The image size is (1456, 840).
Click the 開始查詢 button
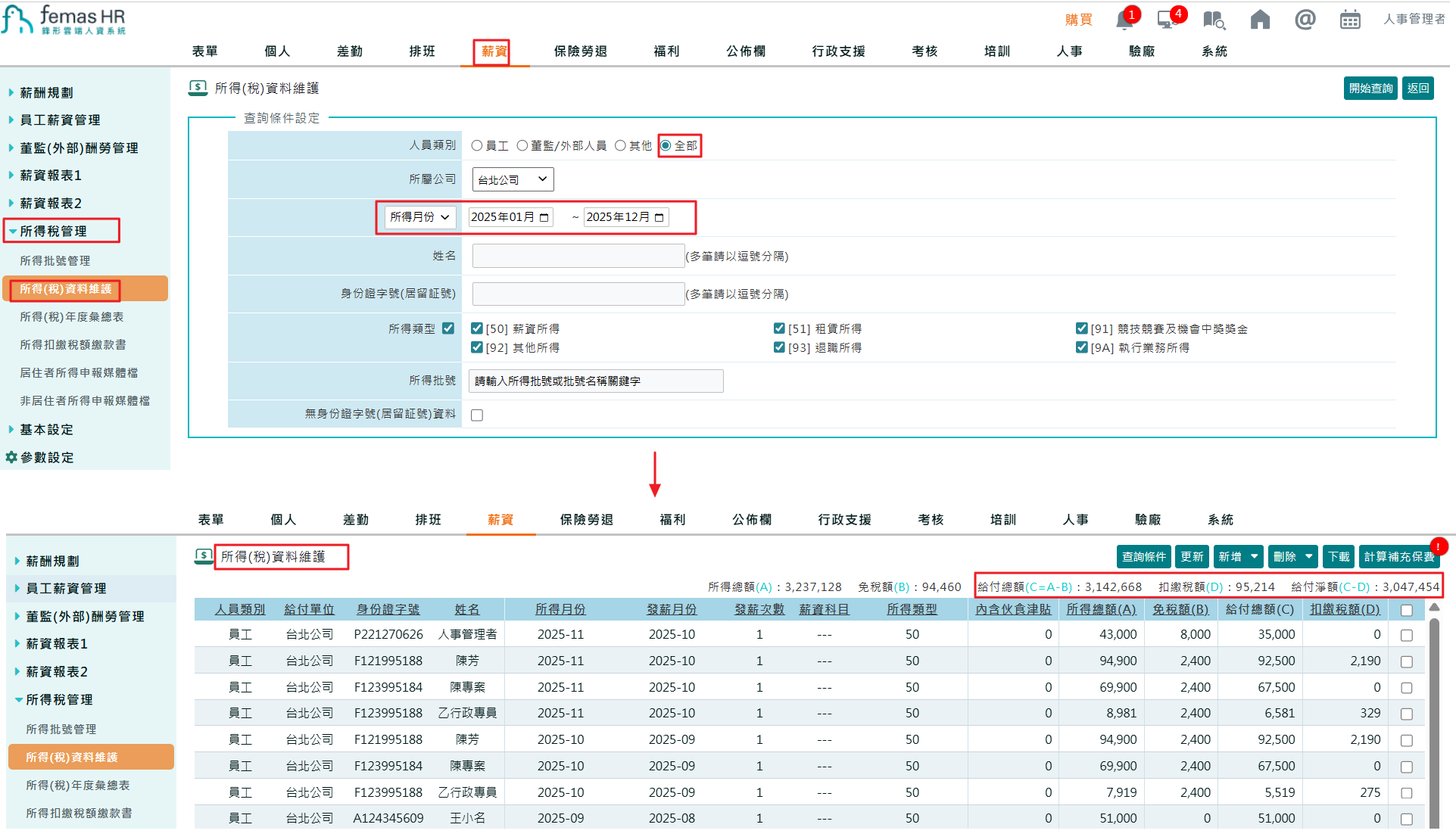point(1370,88)
